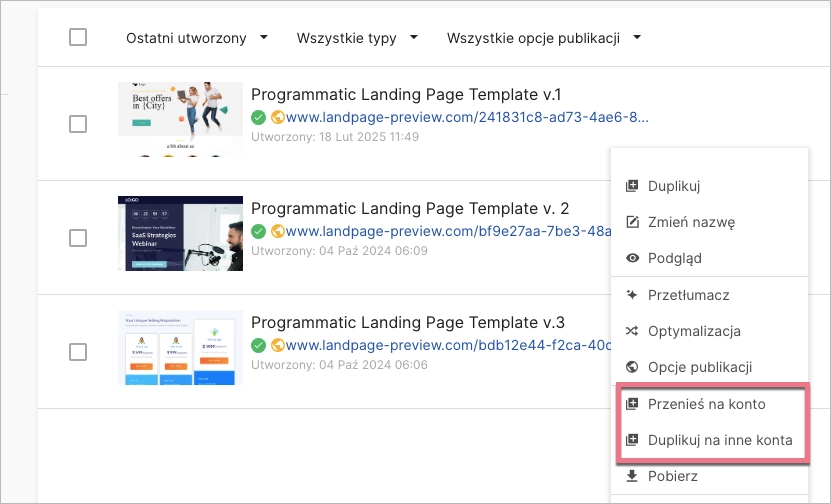Open thumbnail of Template v.3 pricing page
This screenshot has width=831, height=504.
pyautogui.click(x=180, y=347)
